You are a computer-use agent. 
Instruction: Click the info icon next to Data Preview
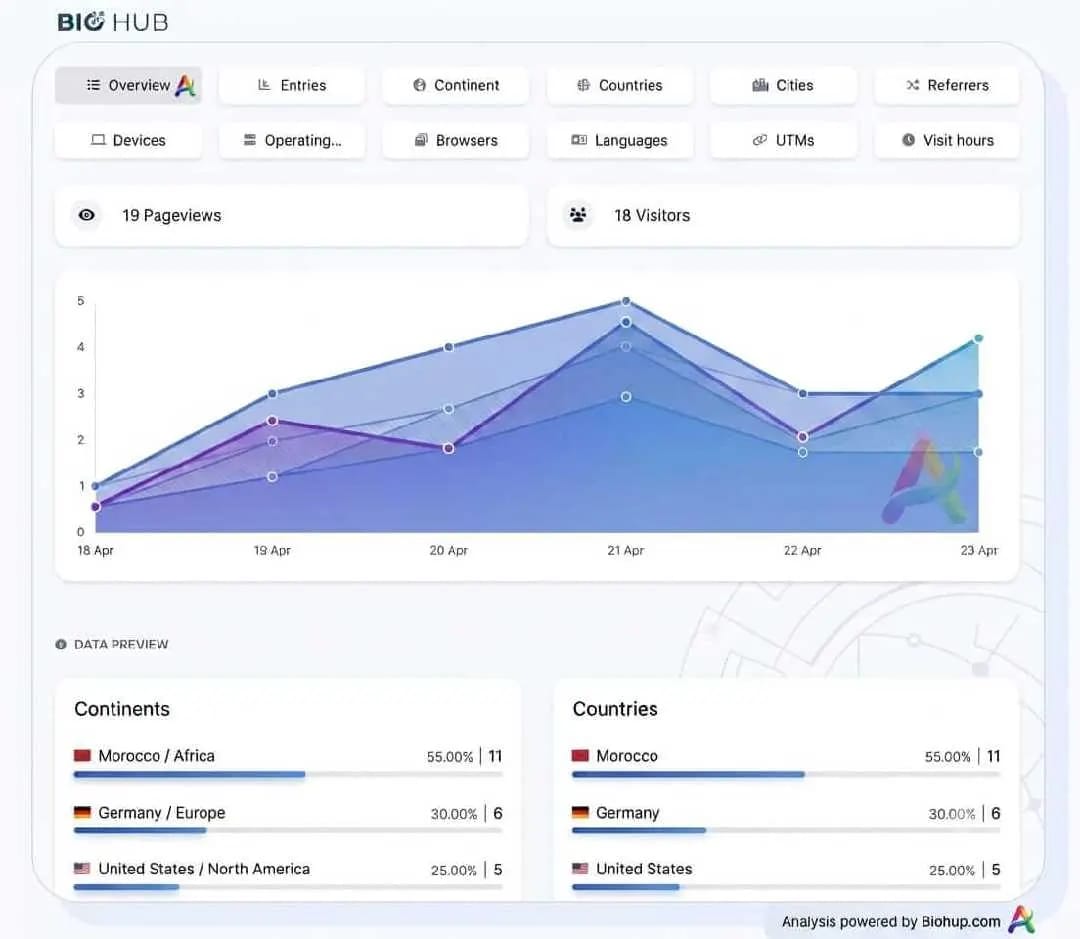click(61, 644)
